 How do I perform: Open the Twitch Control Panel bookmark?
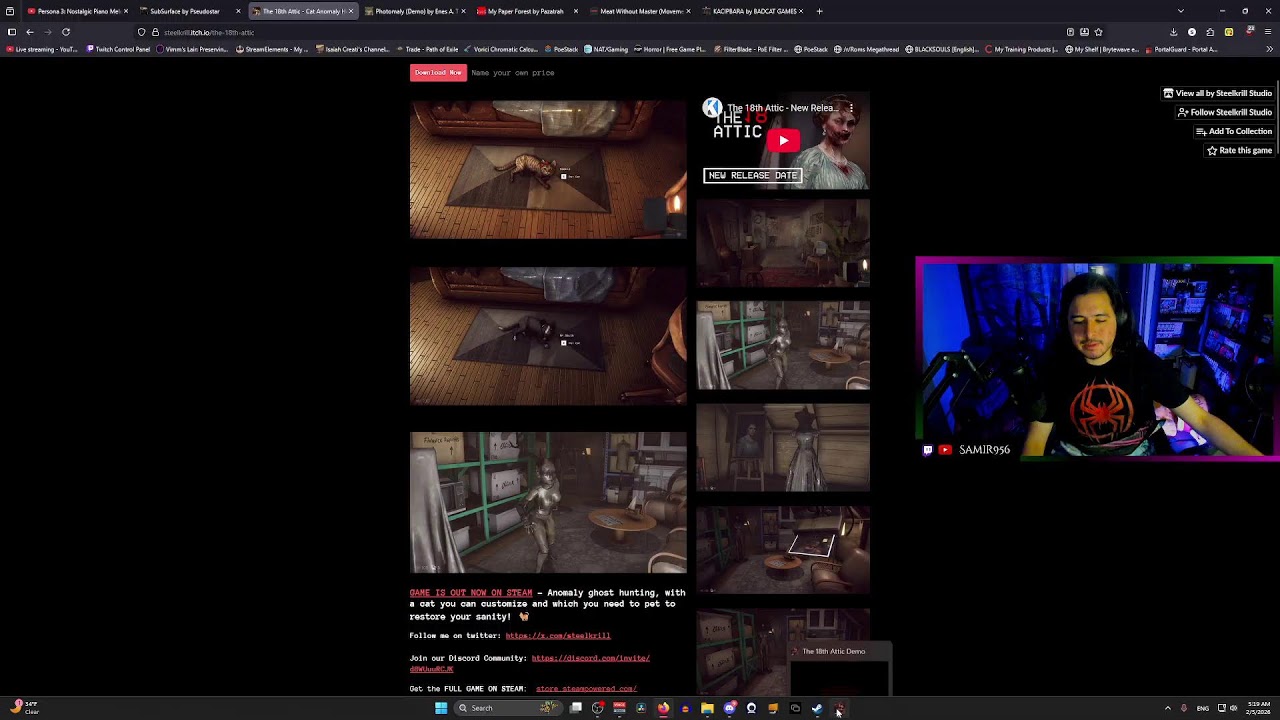point(119,49)
